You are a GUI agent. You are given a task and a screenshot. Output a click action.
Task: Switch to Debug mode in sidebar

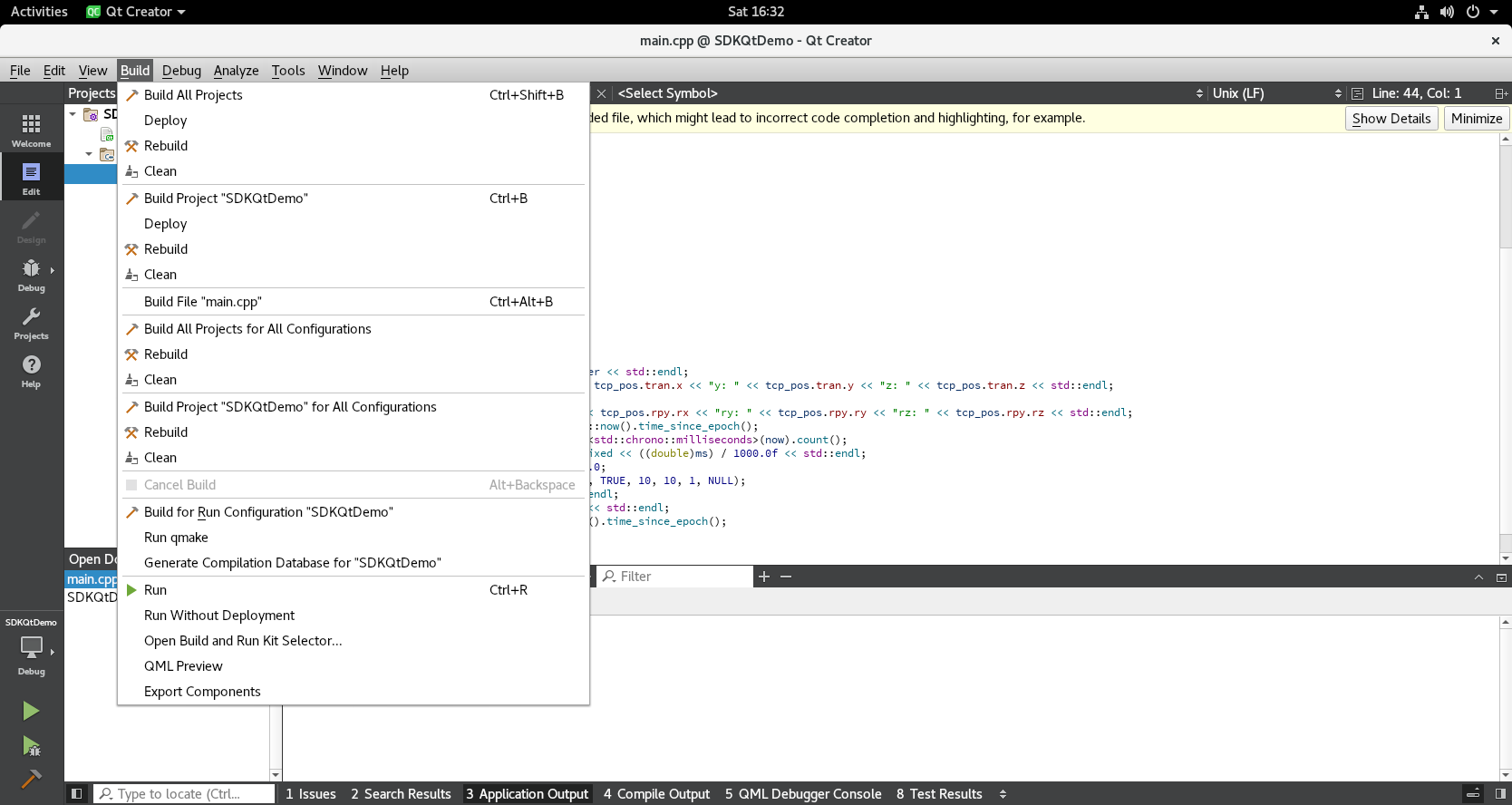(31, 274)
